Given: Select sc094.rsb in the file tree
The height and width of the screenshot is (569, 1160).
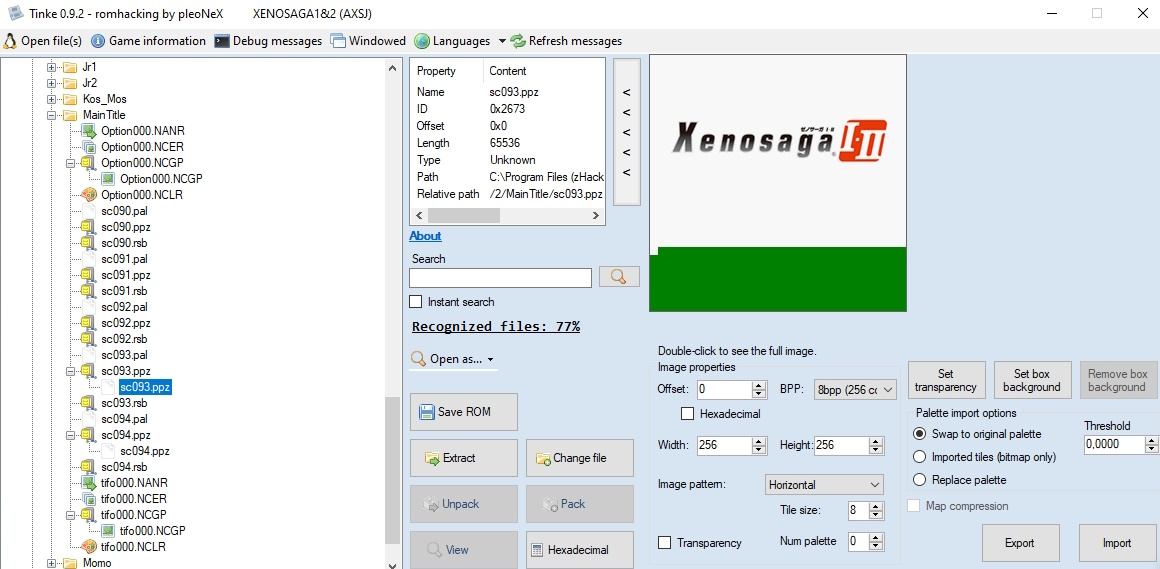Looking at the screenshot, I should click(x=124, y=467).
